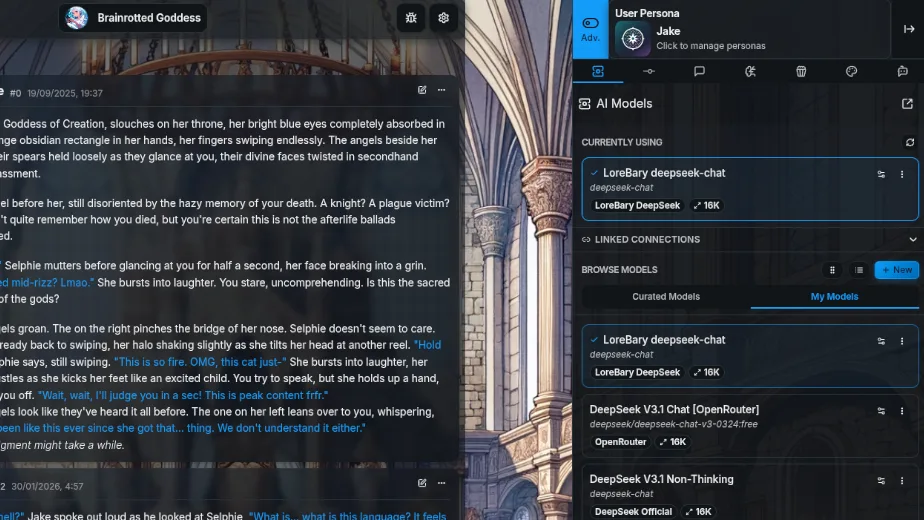This screenshot has height=520, width=924.
Task: Edit the 30/01/2026 message with pencil icon
Action: [x=422, y=483]
